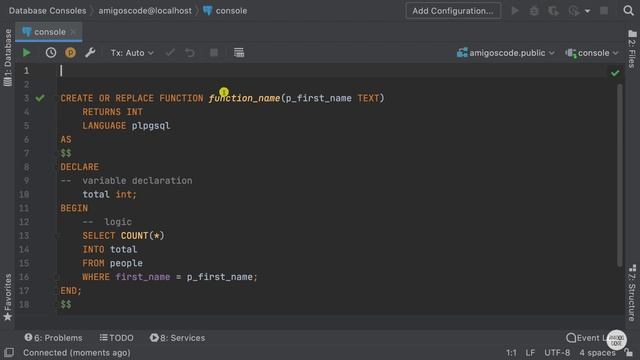This screenshot has width=640, height=360.
Task: Click the '-- variable declaration' comment
Action: point(126,181)
